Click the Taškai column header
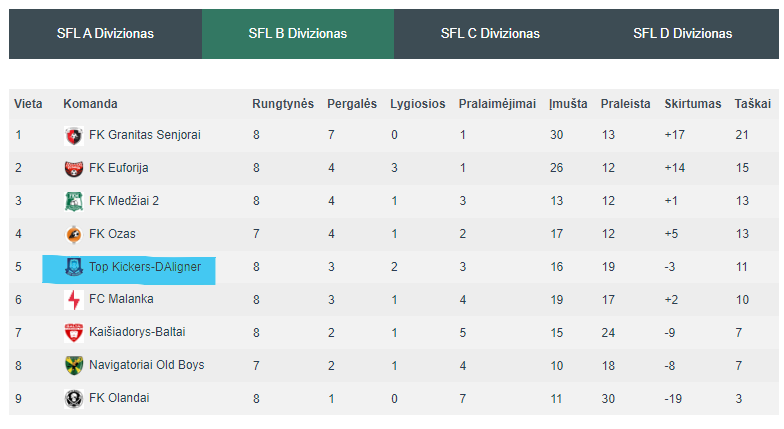The height and width of the screenshot is (429, 784). 752,104
